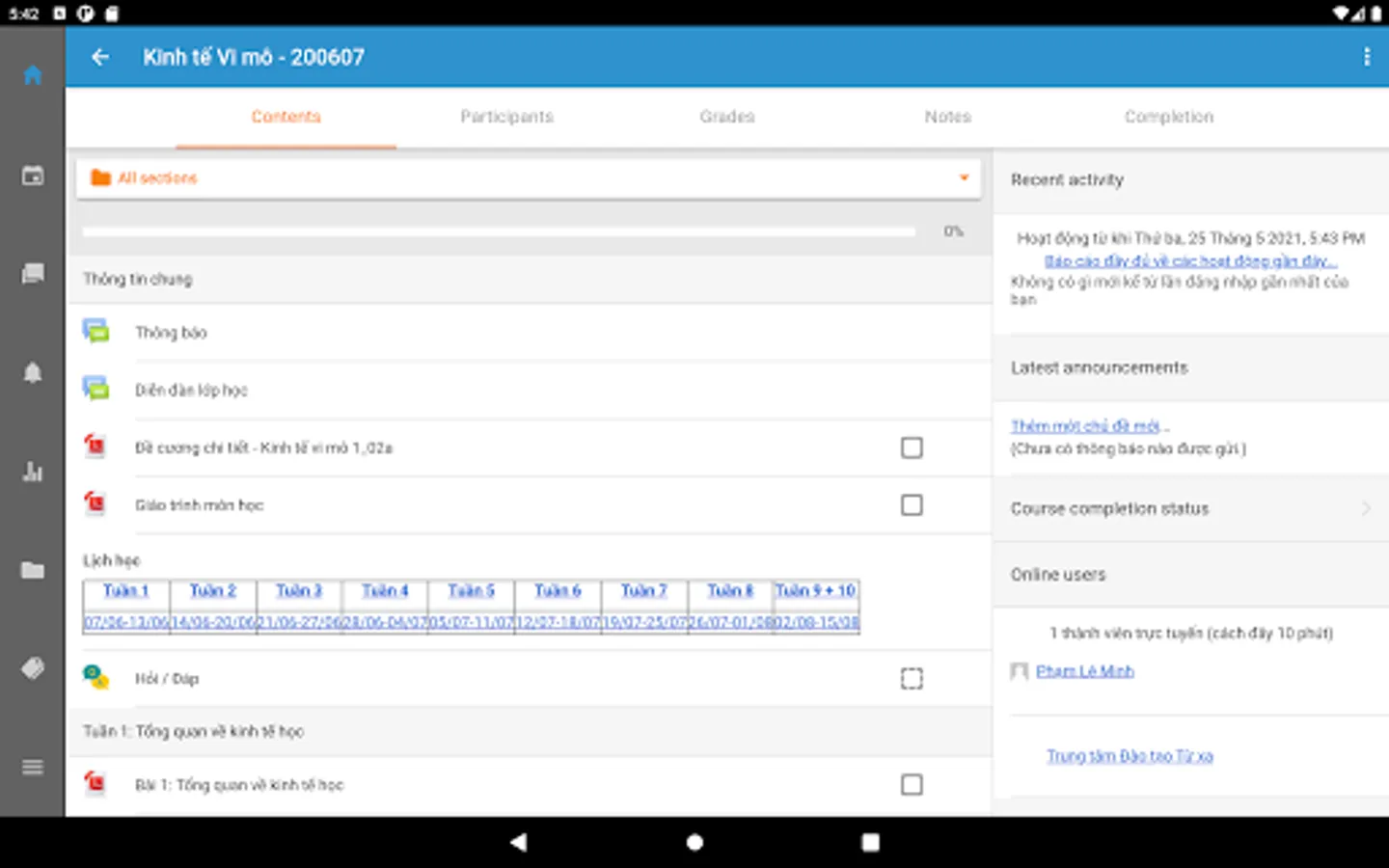Expand Course completion status chevron
Screen dimensions: 1389x868
click(1366, 508)
